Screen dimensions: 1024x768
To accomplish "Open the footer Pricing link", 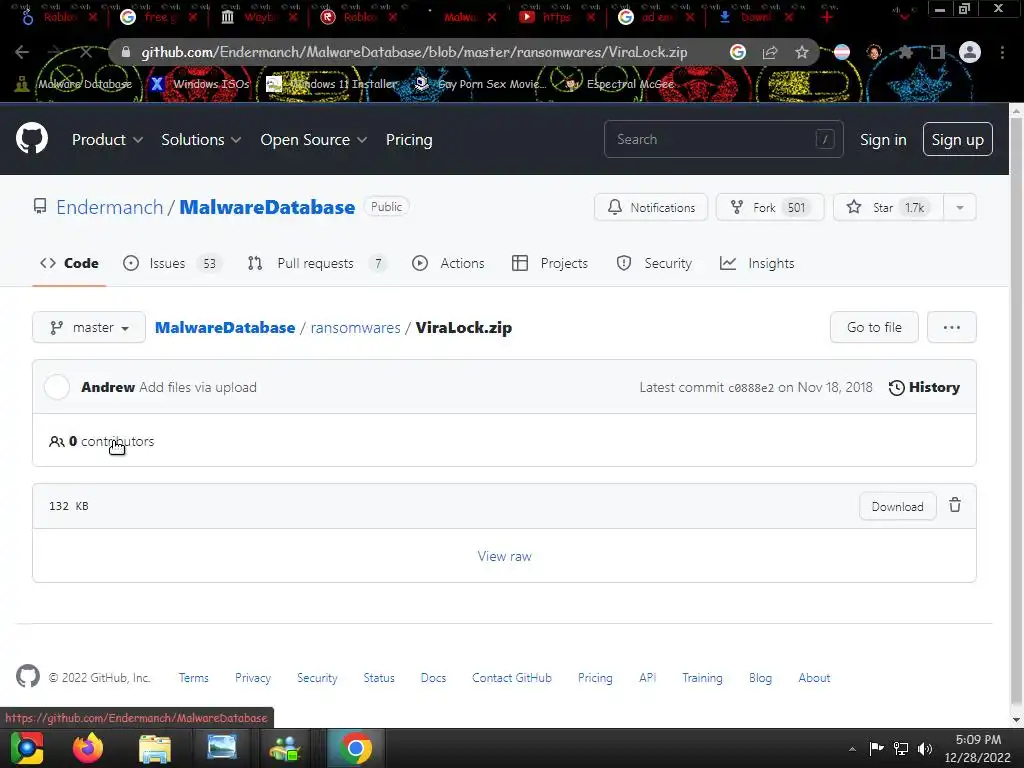I will pos(595,678).
